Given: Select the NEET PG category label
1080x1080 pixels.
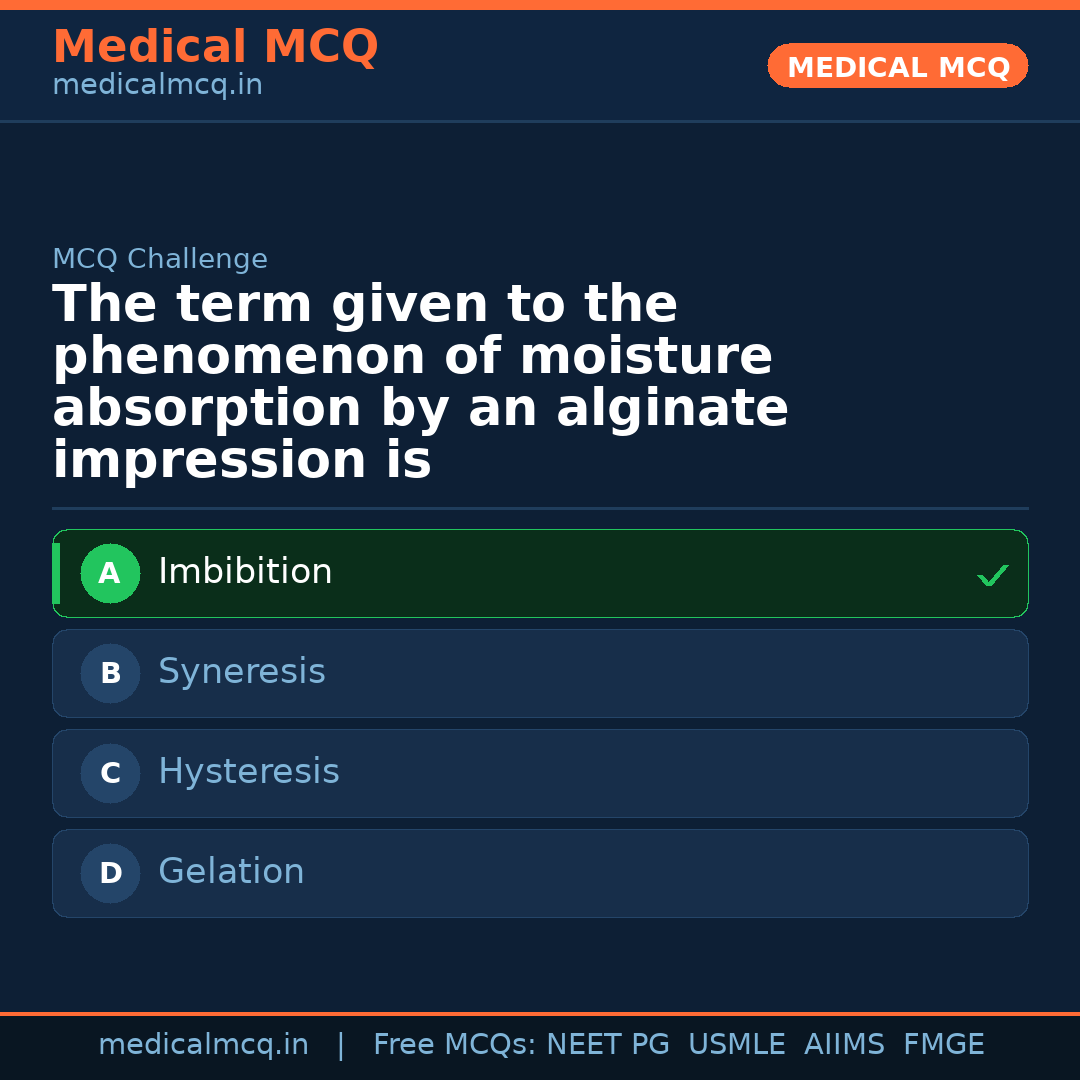Looking at the screenshot, I should [607, 1043].
